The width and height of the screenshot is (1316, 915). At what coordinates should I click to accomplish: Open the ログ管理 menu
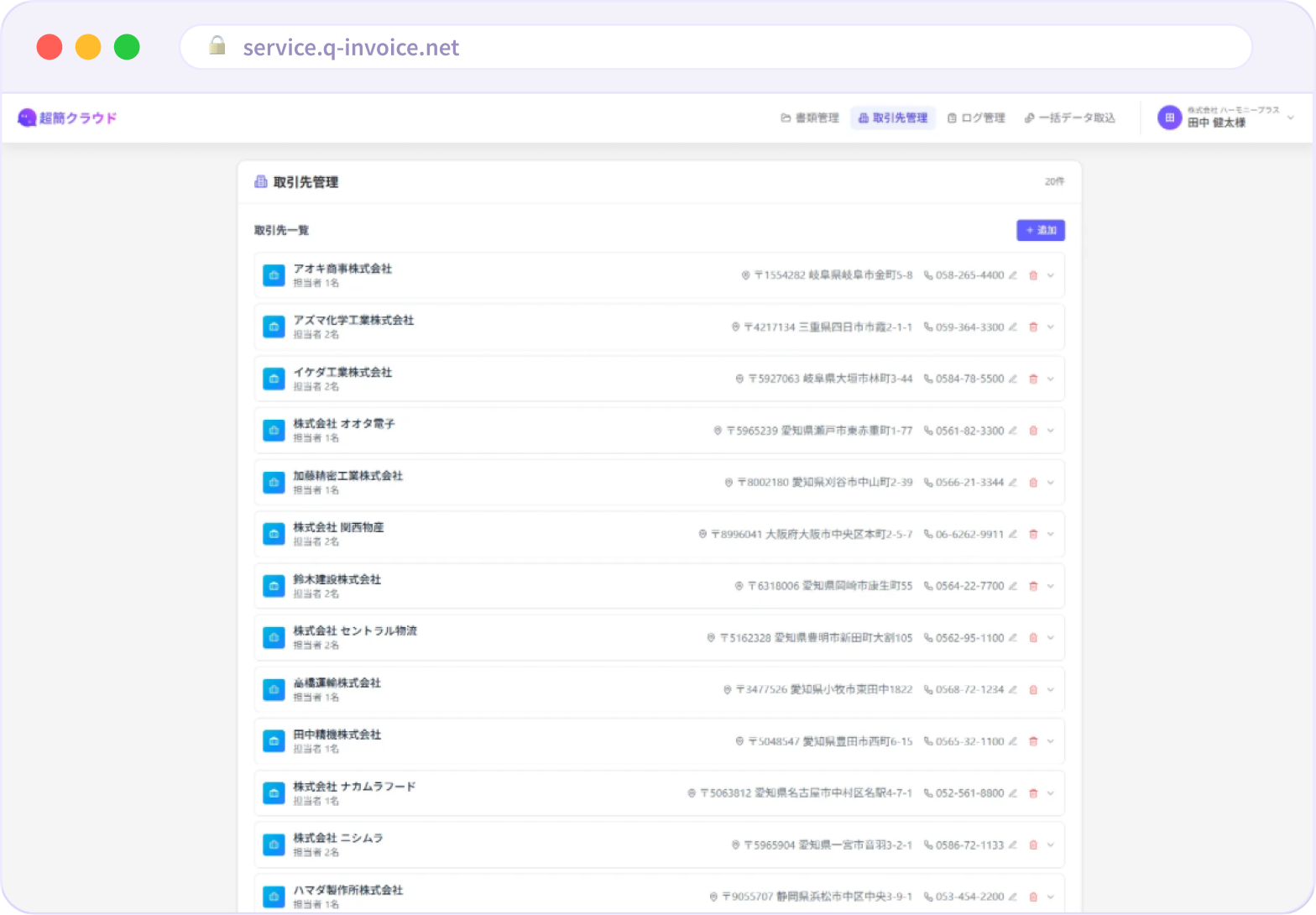(x=976, y=118)
